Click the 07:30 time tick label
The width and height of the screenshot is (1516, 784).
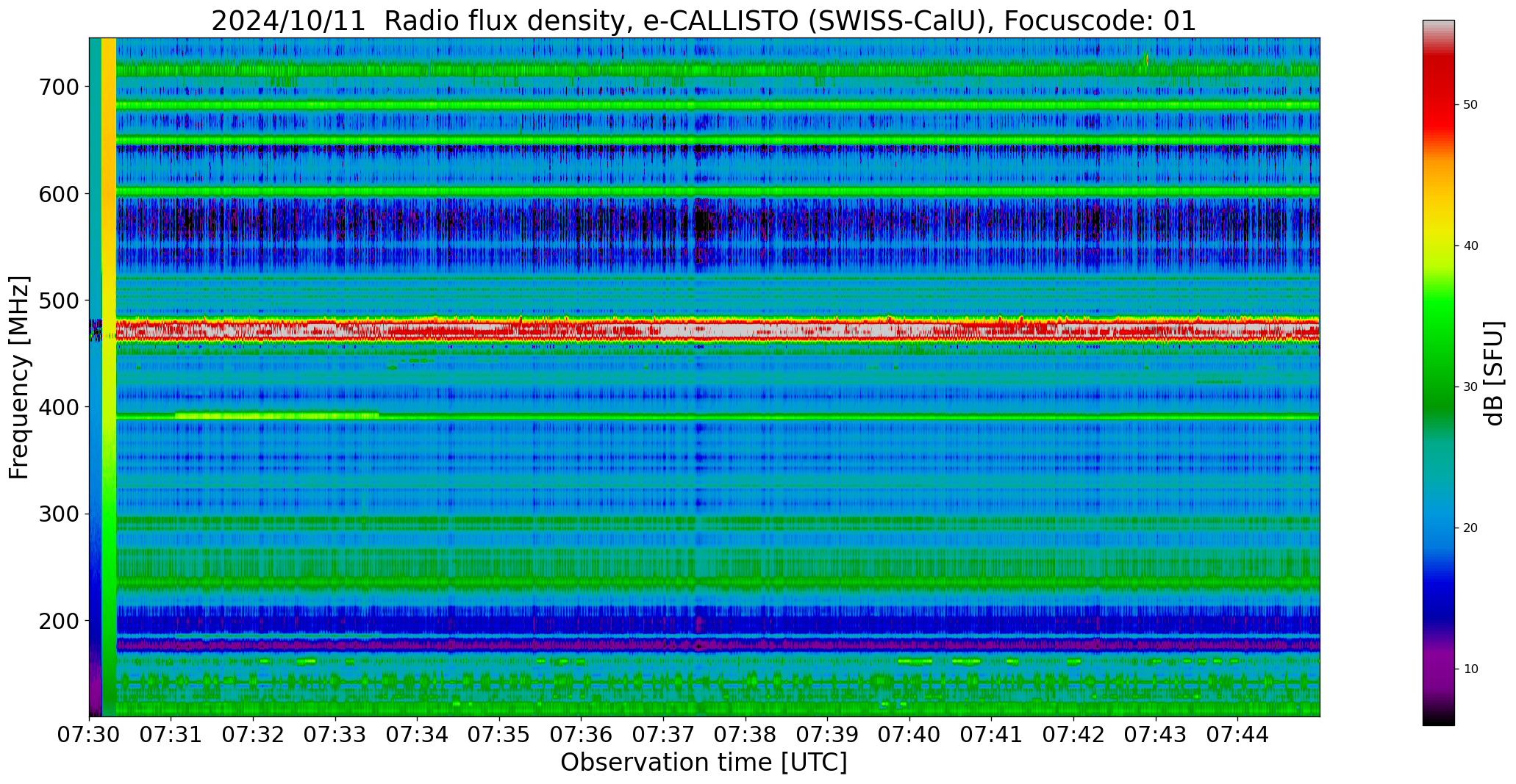point(90,733)
